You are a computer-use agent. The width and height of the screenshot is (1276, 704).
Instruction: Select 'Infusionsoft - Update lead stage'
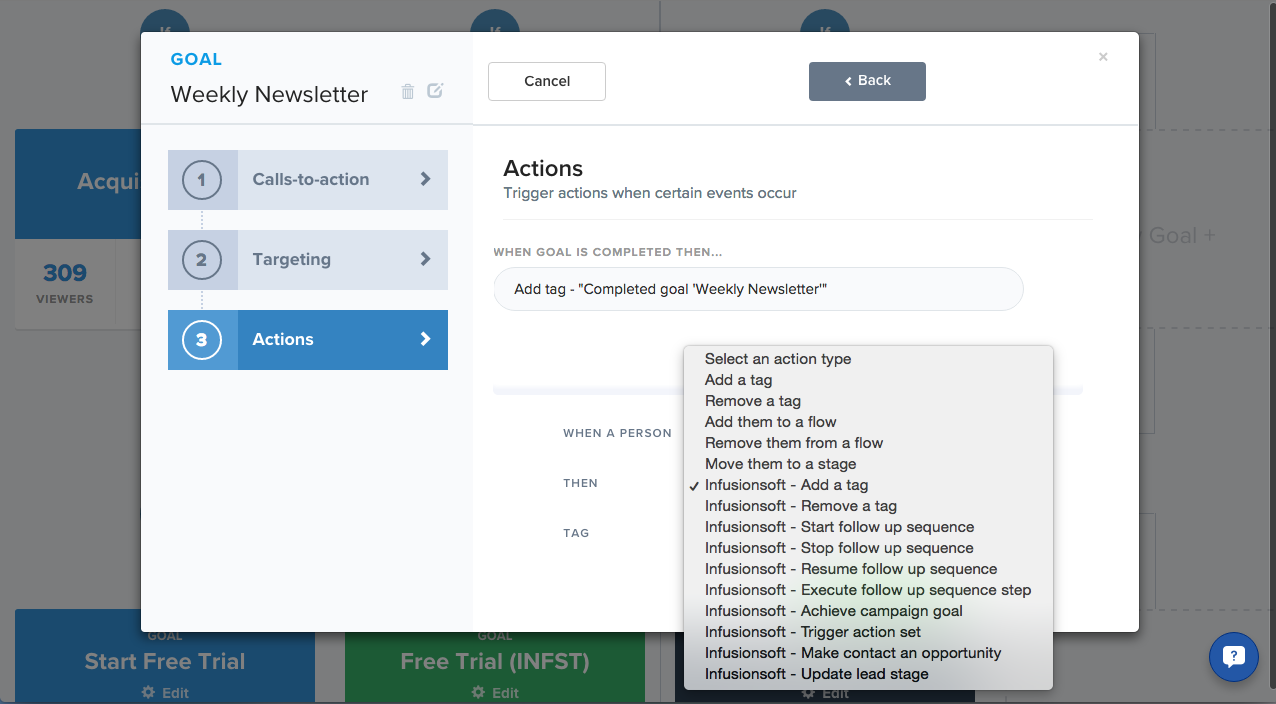(868, 674)
